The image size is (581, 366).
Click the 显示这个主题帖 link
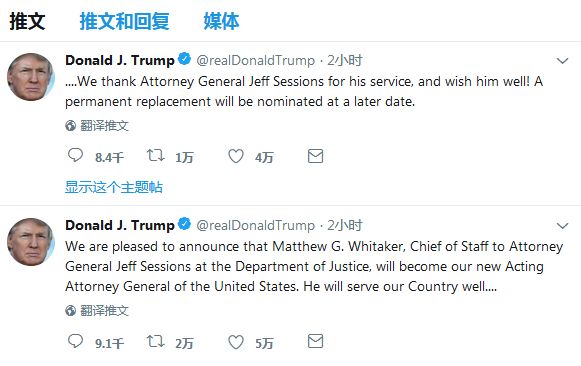click(114, 187)
